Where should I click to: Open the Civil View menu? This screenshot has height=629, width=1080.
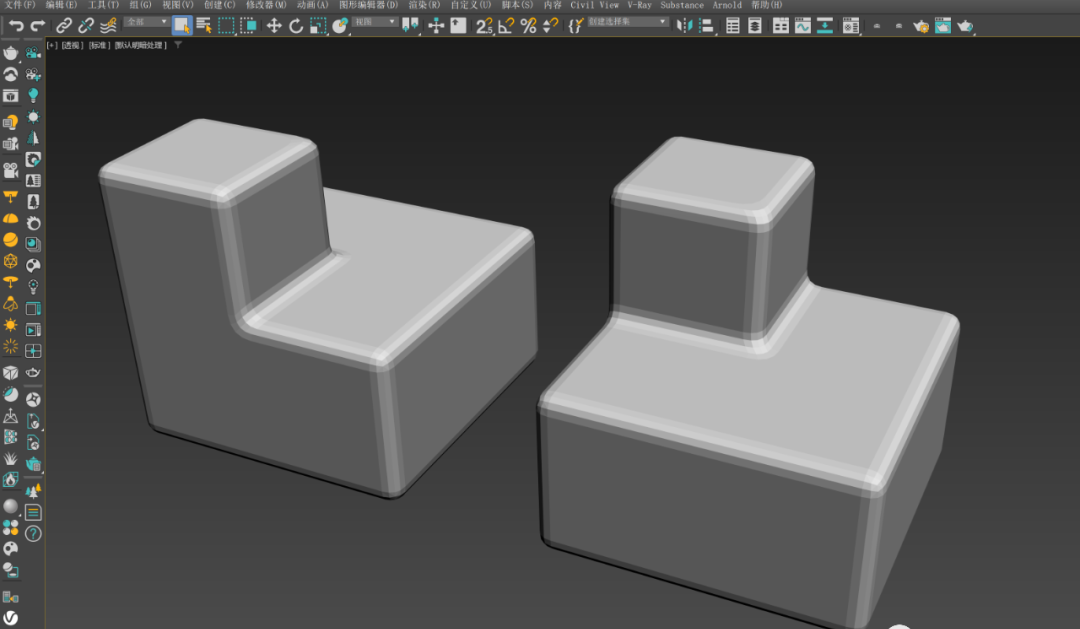[x=594, y=5]
